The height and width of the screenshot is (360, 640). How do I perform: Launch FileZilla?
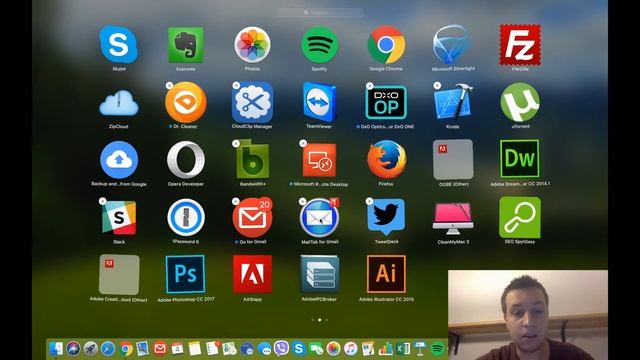(520, 45)
